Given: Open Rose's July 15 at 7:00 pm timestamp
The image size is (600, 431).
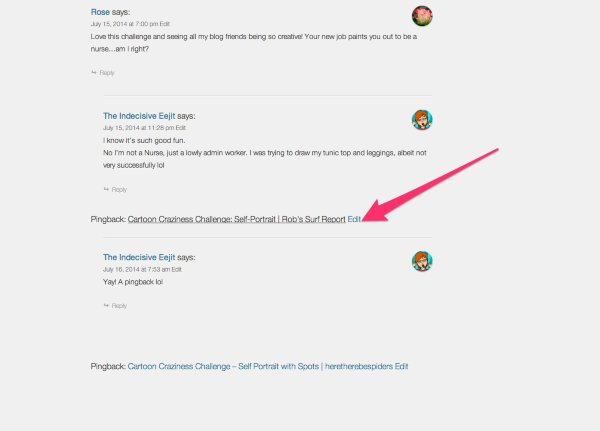Looking at the screenshot, I should click(x=124, y=24).
